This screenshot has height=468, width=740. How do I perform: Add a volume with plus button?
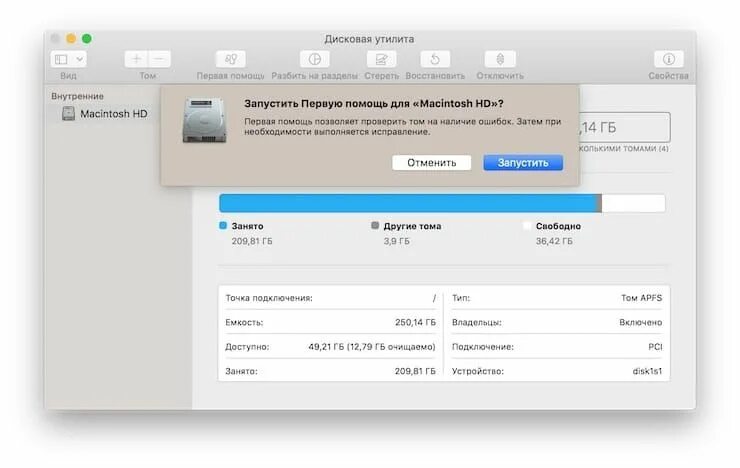(136, 59)
